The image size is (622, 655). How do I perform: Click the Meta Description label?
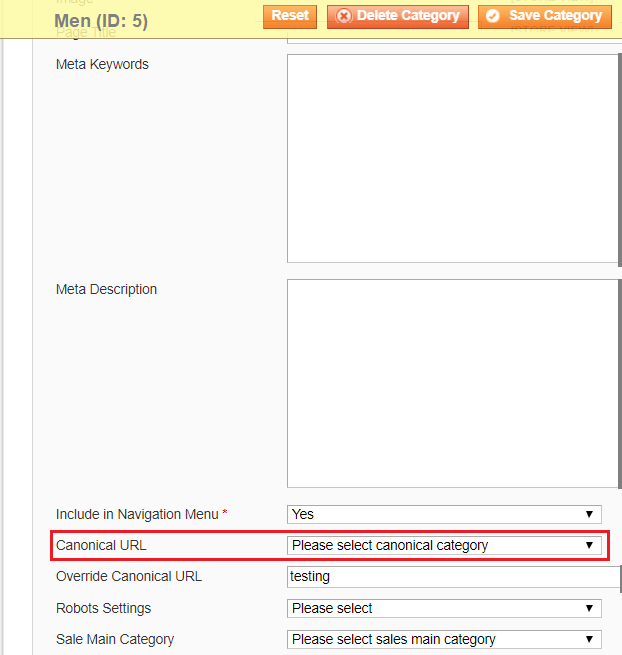point(106,290)
